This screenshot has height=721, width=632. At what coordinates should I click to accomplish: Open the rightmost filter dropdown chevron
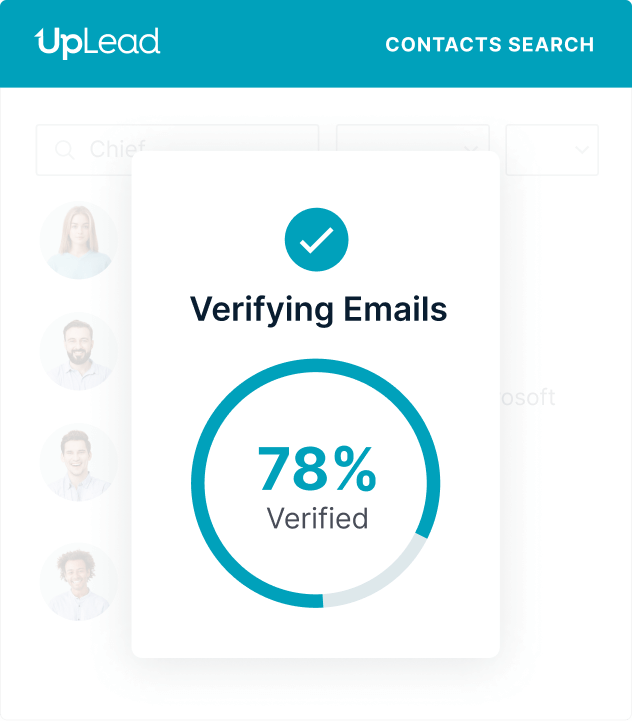click(581, 150)
